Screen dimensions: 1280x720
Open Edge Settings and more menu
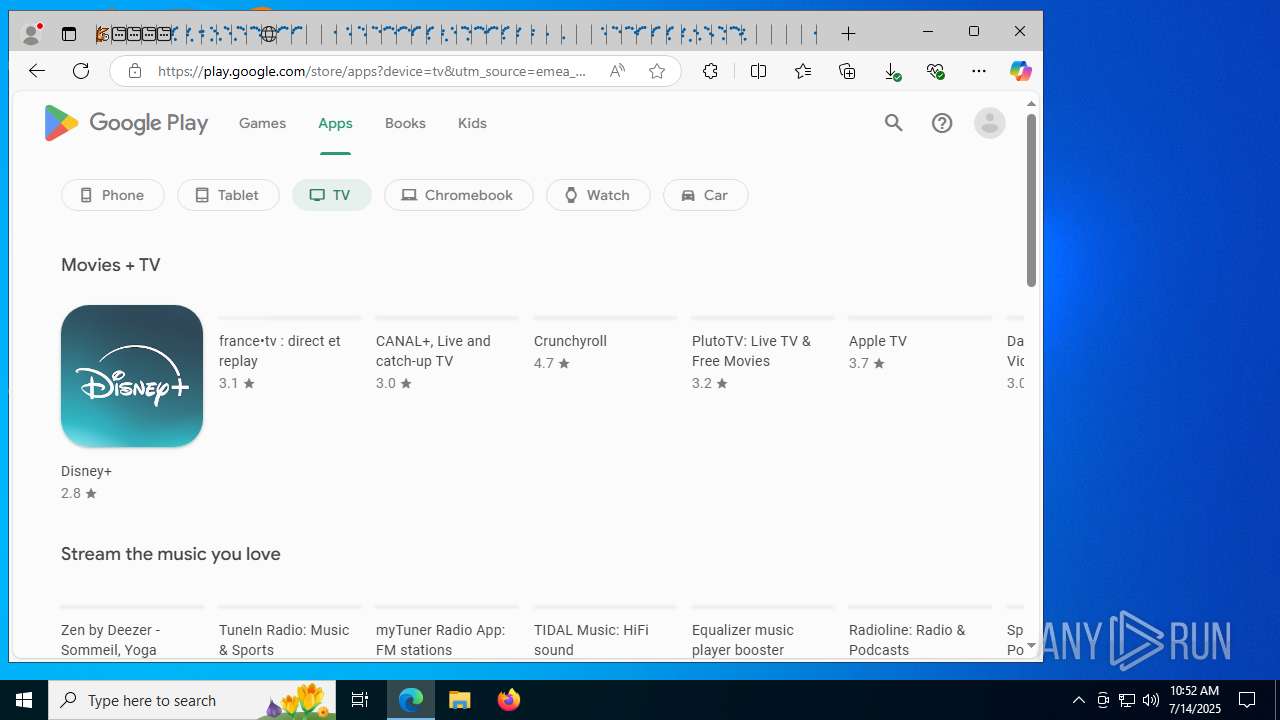pyautogui.click(x=979, y=71)
